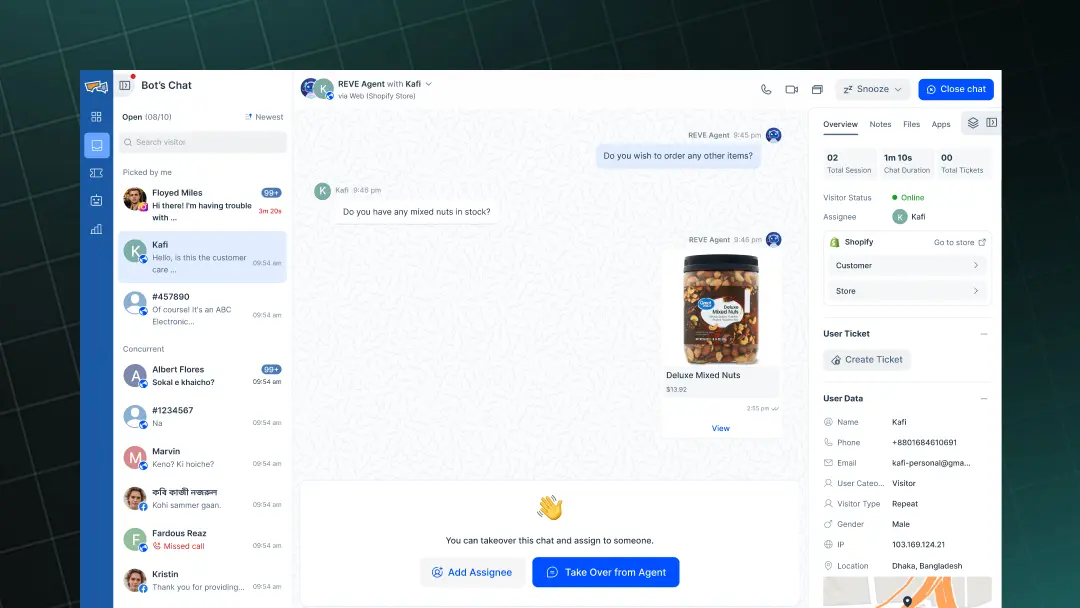The height and width of the screenshot is (608, 1080).
Task: Click the Search visitor input field
Action: coord(202,143)
